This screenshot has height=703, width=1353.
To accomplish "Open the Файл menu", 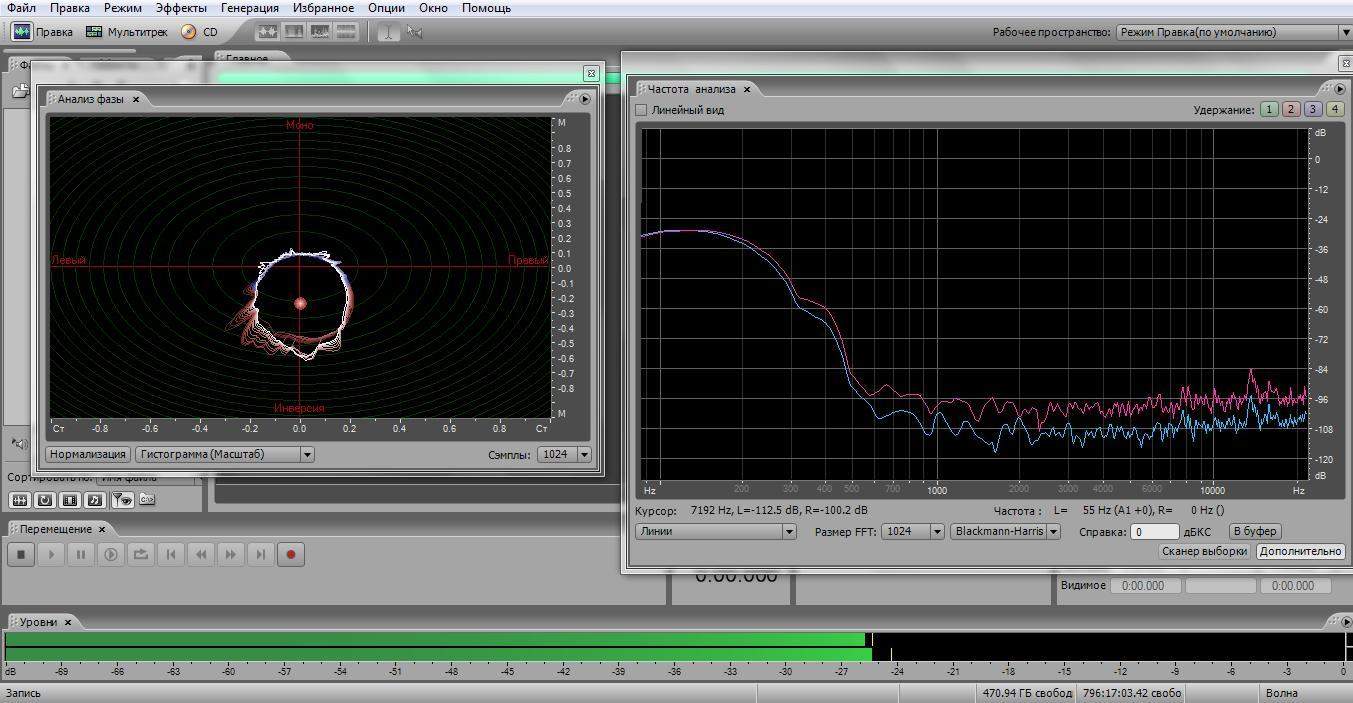I will (x=21, y=8).
